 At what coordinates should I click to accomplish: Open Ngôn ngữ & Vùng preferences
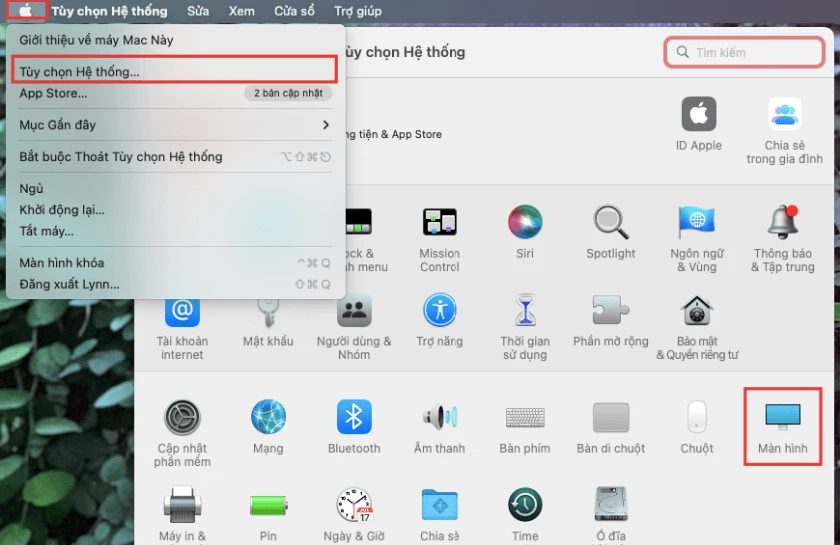click(696, 239)
